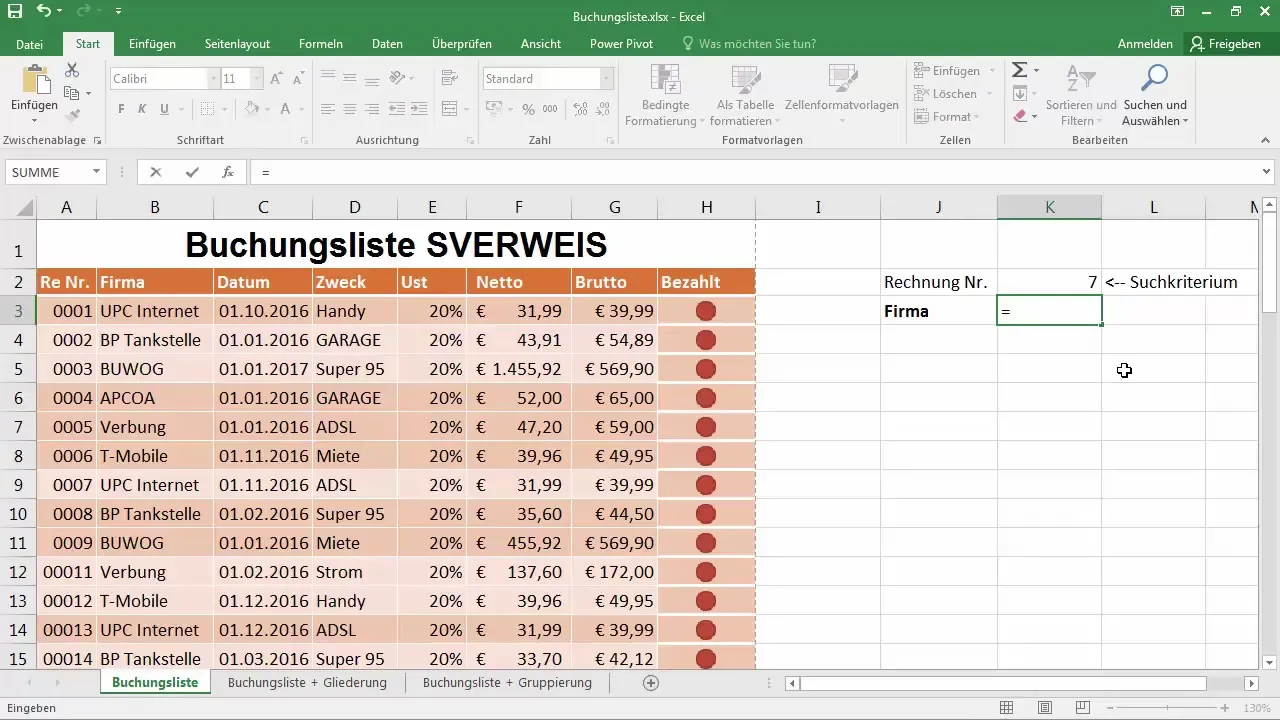Click the decrease font size icon
This screenshot has width=1280, height=720.
click(x=297, y=78)
